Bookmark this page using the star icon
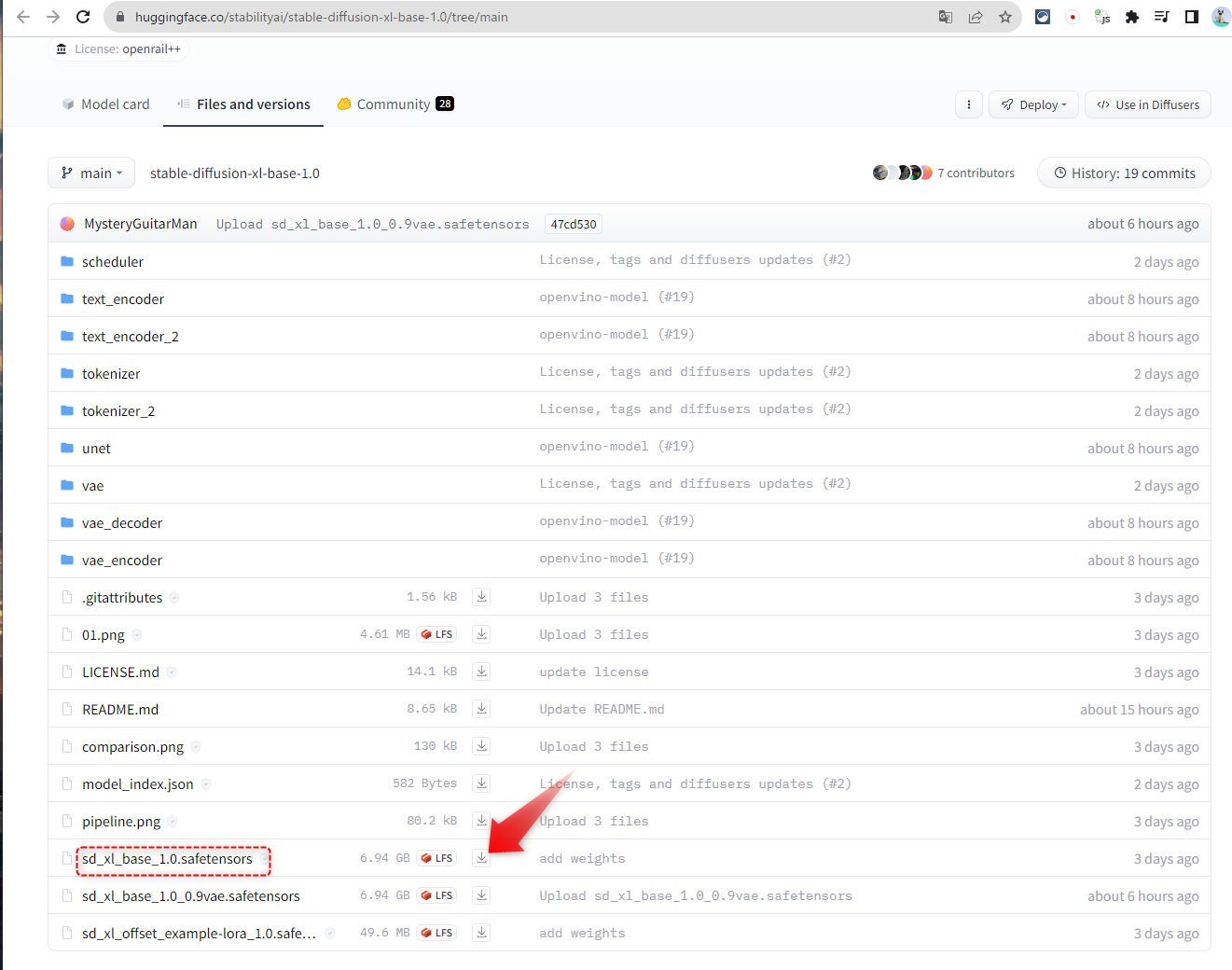This screenshot has height=970, width=1232. pos(1004,17)
